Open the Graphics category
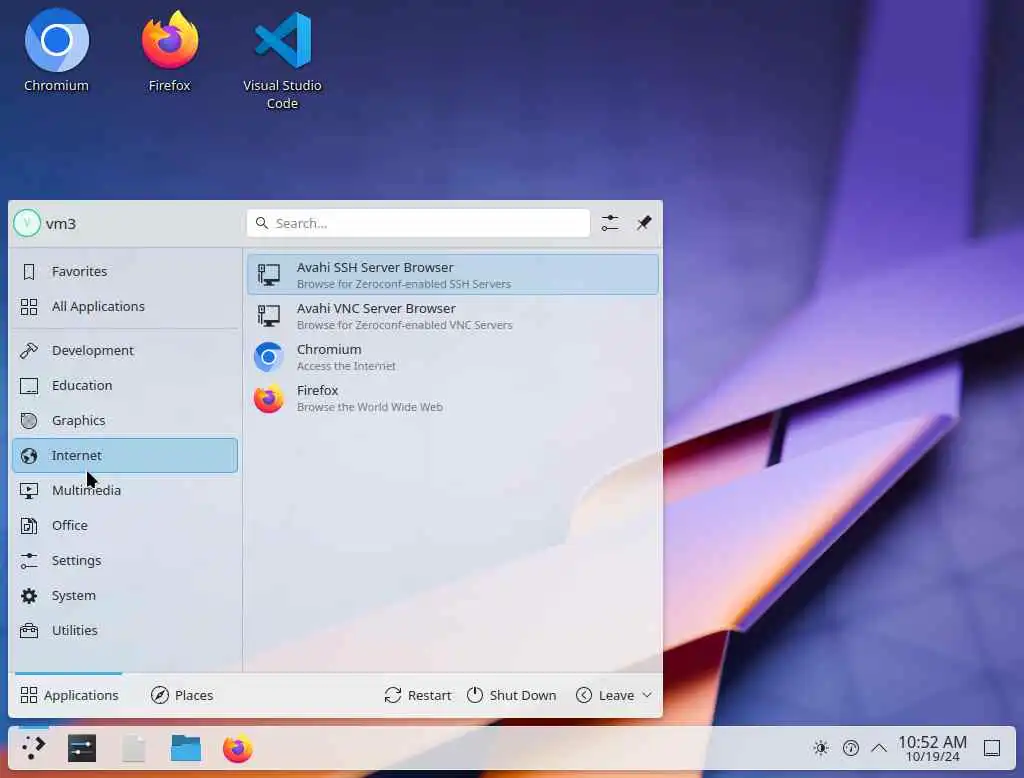 (125, 420)
